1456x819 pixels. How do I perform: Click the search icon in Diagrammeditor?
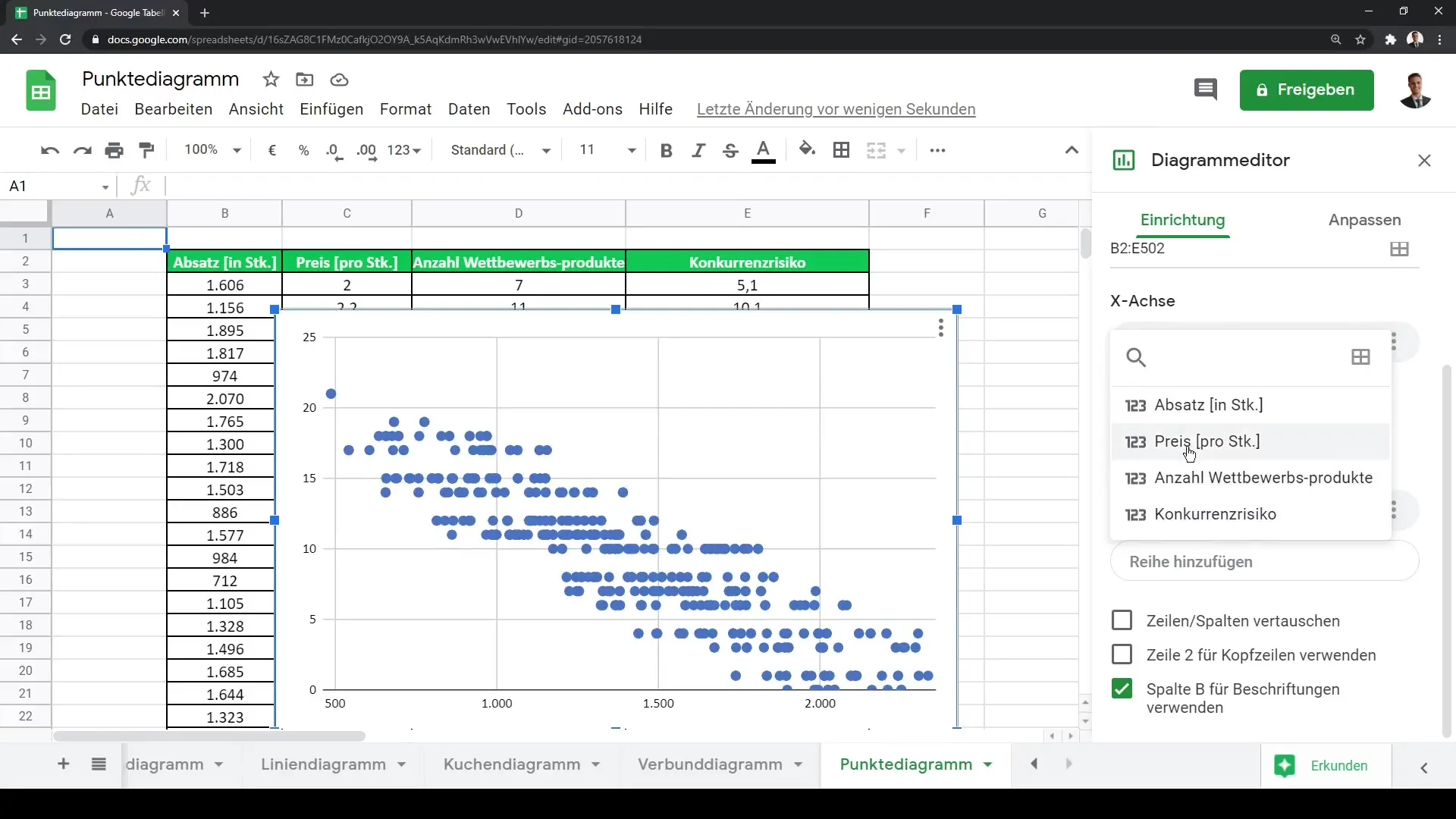coord(1136,358)
